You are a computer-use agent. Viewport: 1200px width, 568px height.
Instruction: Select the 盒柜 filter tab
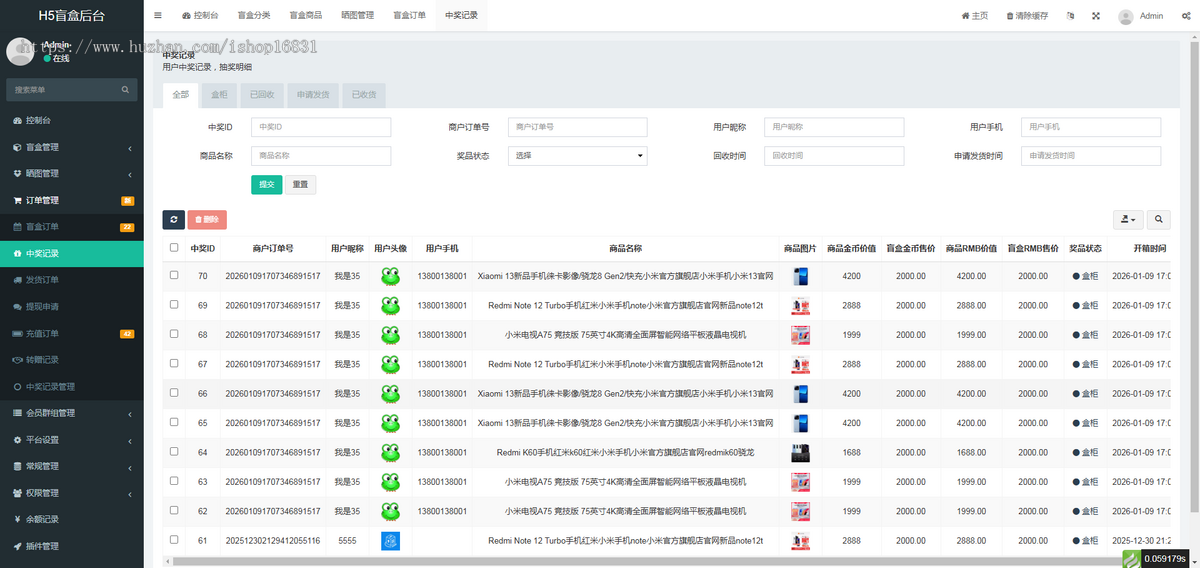[219, 95]
